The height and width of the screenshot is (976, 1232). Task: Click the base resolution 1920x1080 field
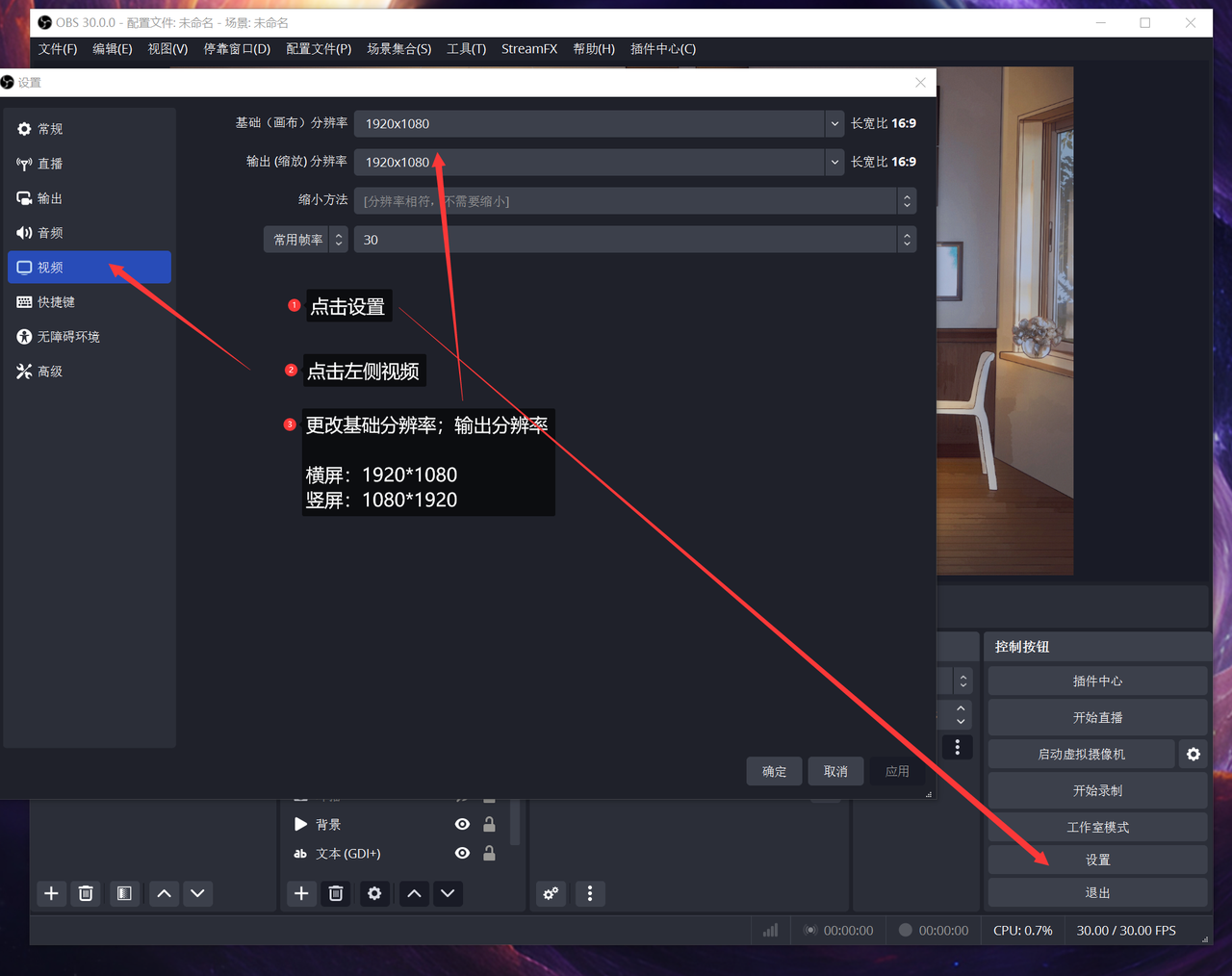pos(589,123)
